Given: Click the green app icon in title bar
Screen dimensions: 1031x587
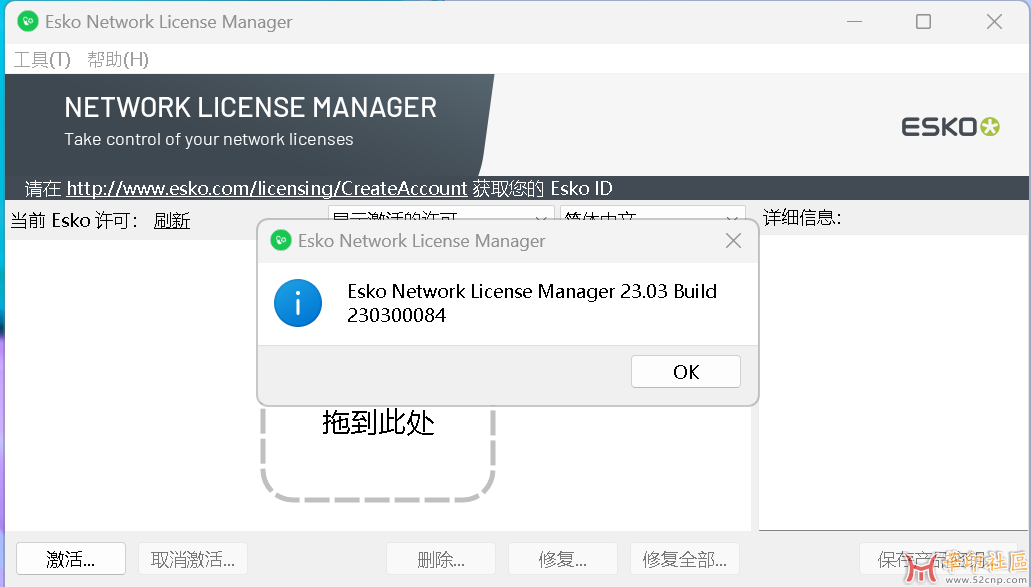Looking at the screenshot, I should pyautogui.click(x=28, y=22).
